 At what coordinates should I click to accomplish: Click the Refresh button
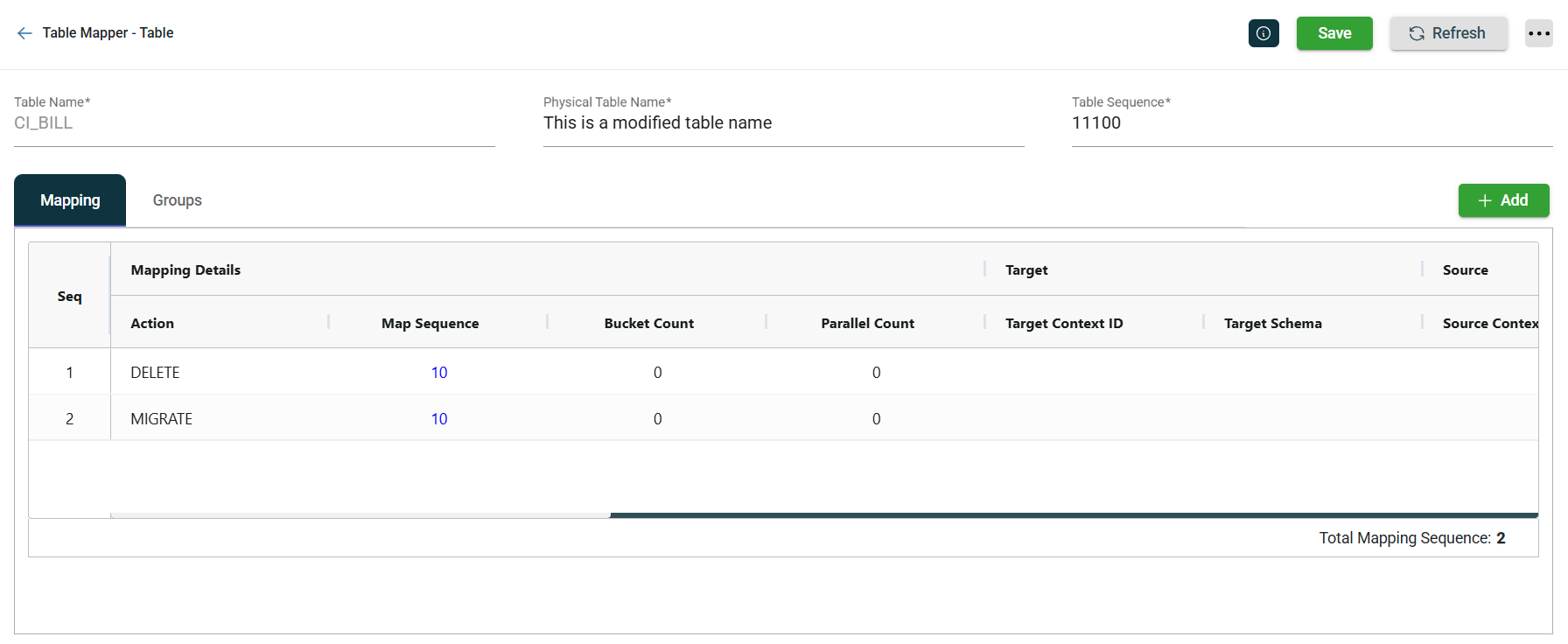tap(1447, 33)
